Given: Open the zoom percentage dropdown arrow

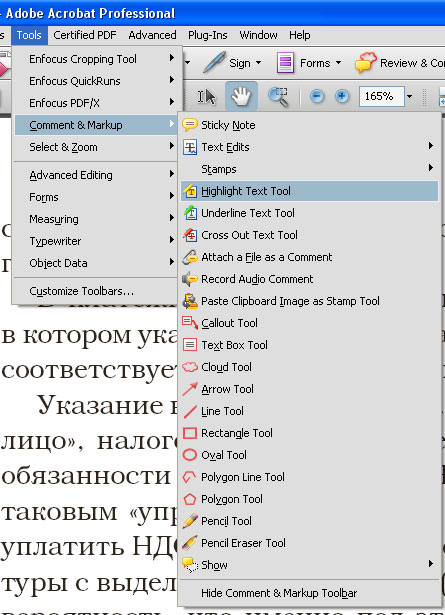Looking at the screenshot, I should click(410, 96).
